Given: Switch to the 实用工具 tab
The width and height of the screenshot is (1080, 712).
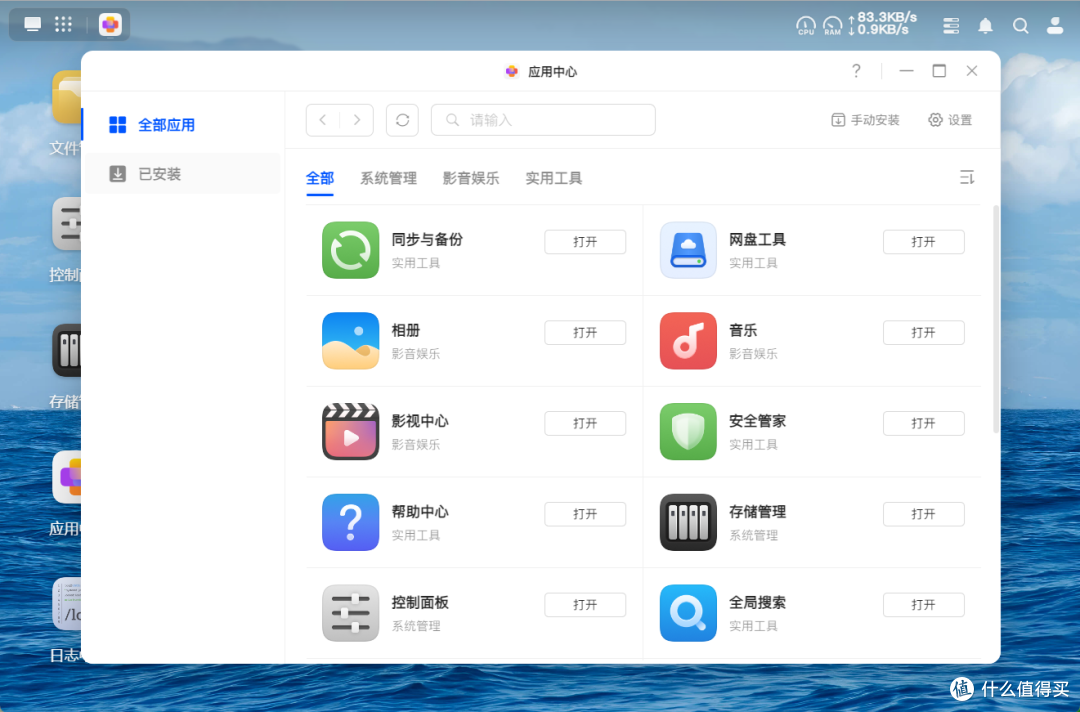Looking at the screenshot, I should [554, 178].
